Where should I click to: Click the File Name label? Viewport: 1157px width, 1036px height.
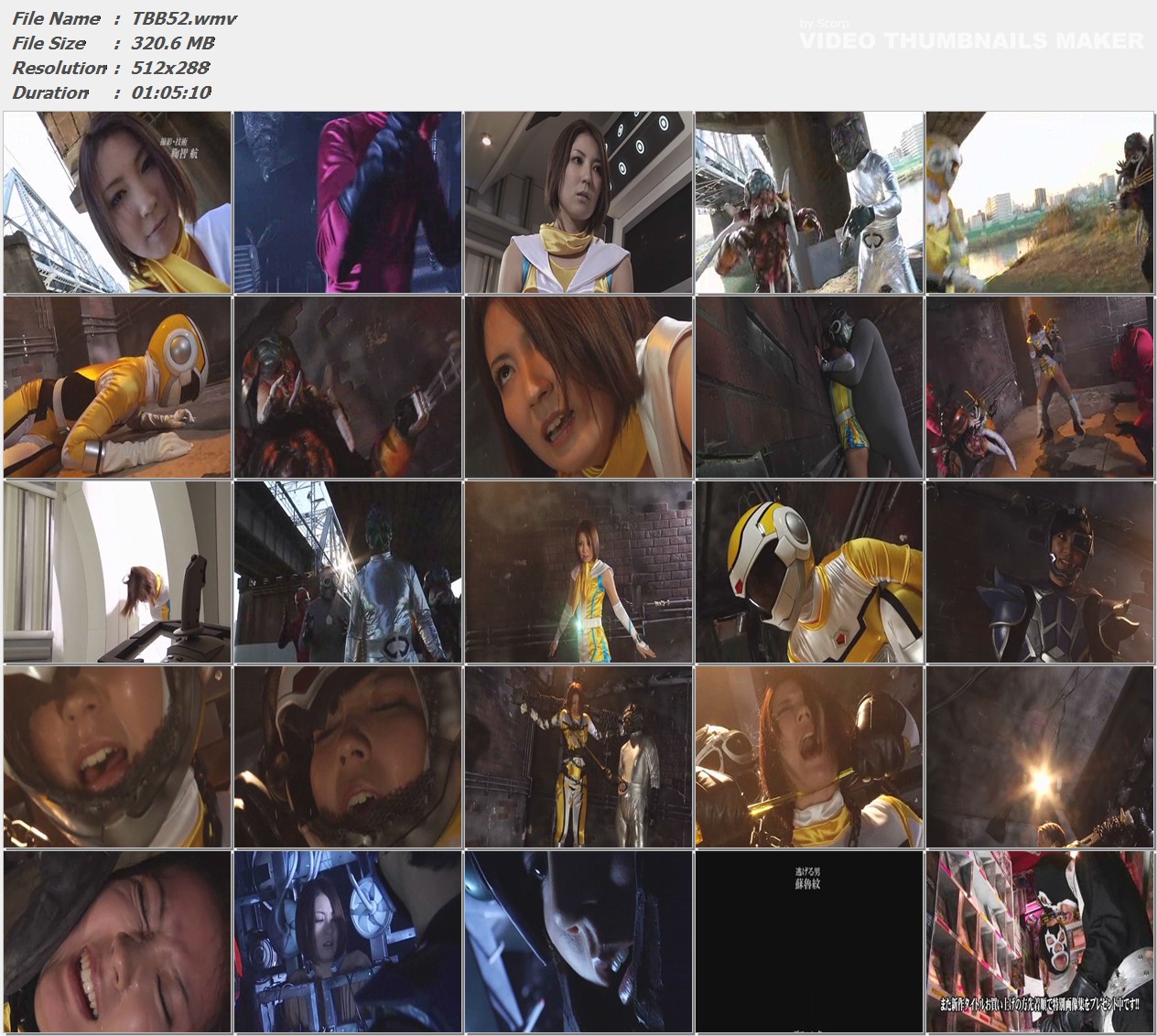tap(56, 18)
